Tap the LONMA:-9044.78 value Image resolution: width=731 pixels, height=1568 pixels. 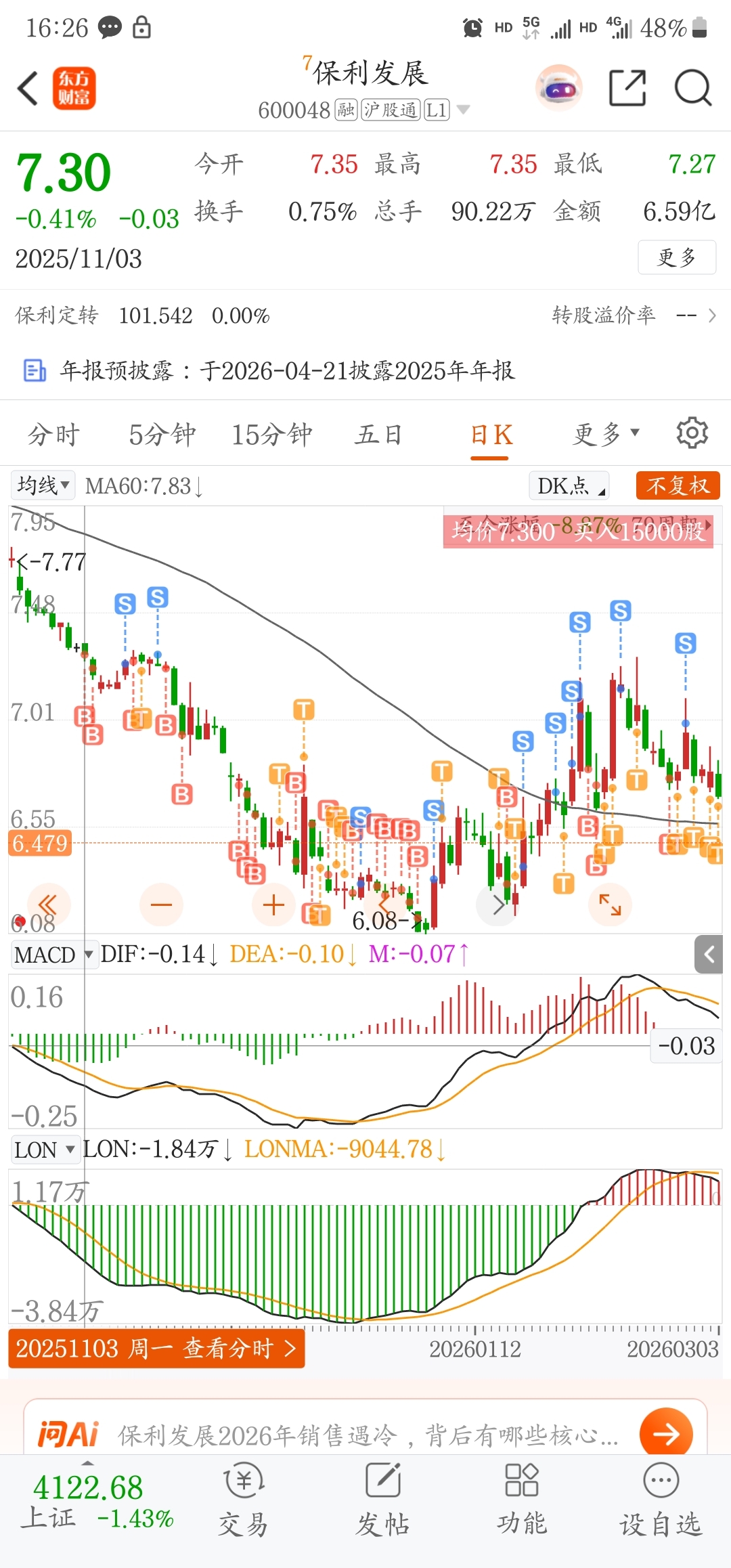coord(345,1149)
